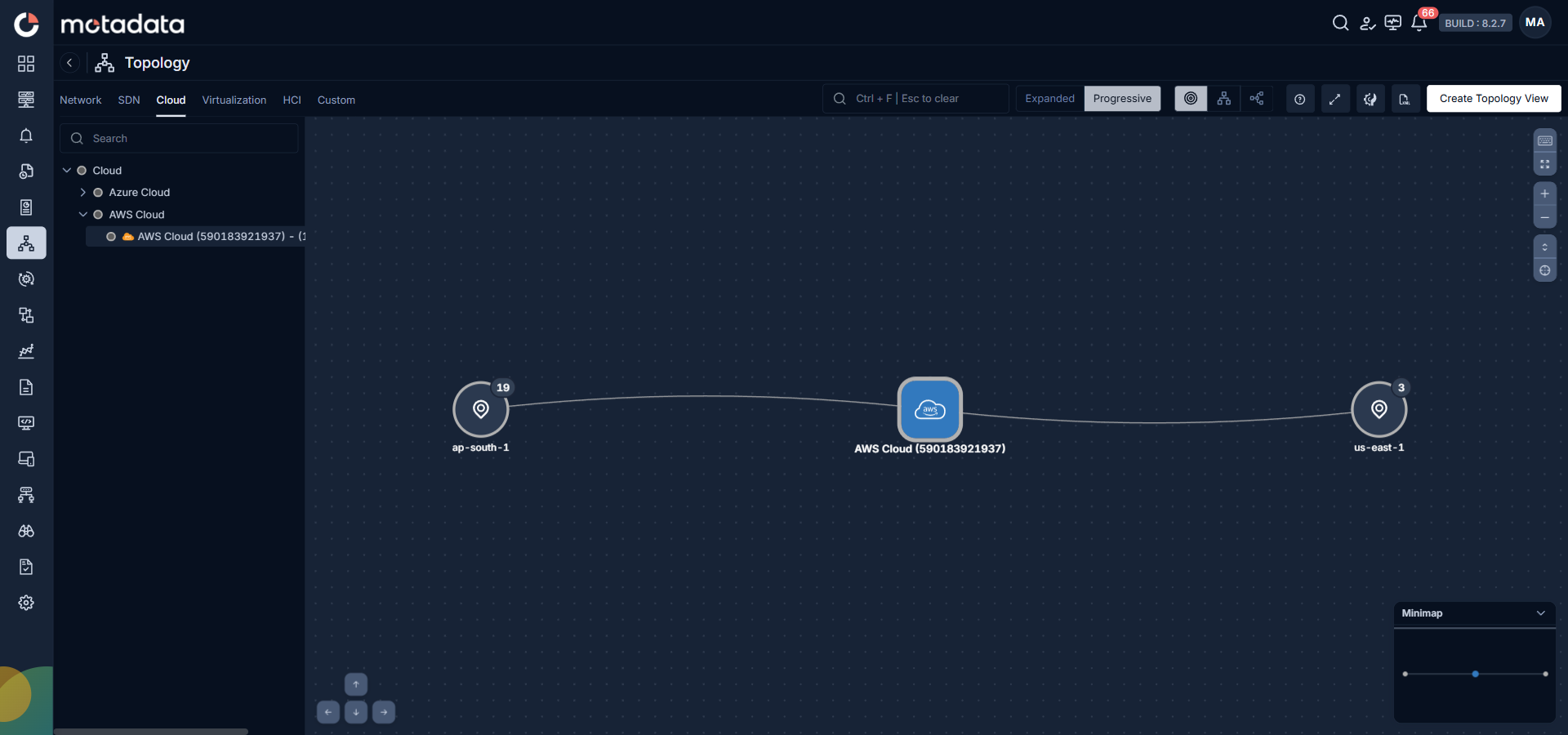Select Azure Cloud label in tree

140,193
